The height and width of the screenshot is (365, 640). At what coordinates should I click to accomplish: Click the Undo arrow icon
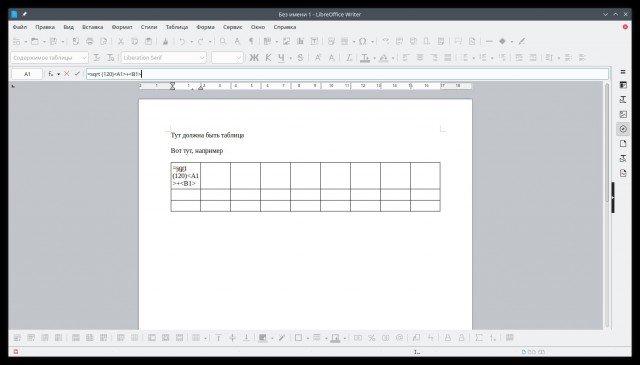click(x=182, y=41)
